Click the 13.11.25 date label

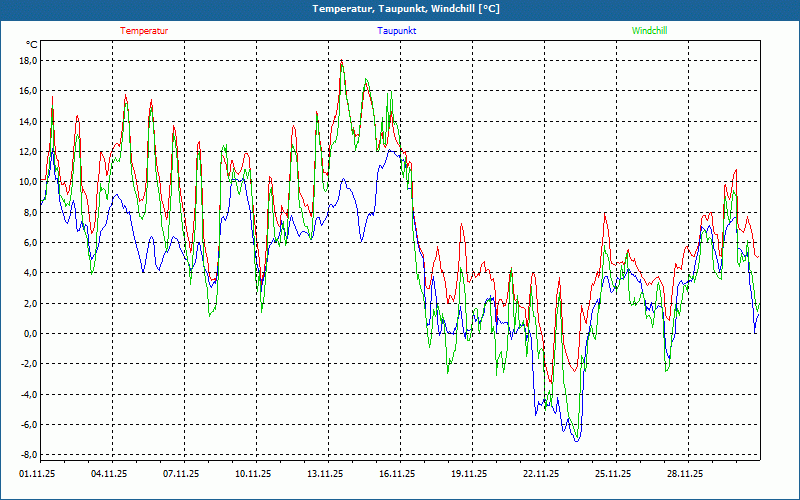pos(326,475)
